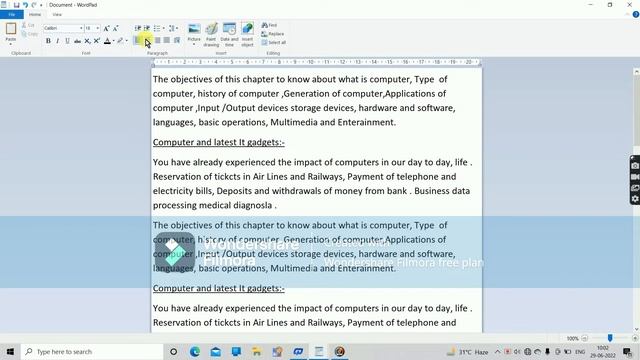The image size is (640, 360).
Task: Justify the paragraph text
Action: click(167, 40)
